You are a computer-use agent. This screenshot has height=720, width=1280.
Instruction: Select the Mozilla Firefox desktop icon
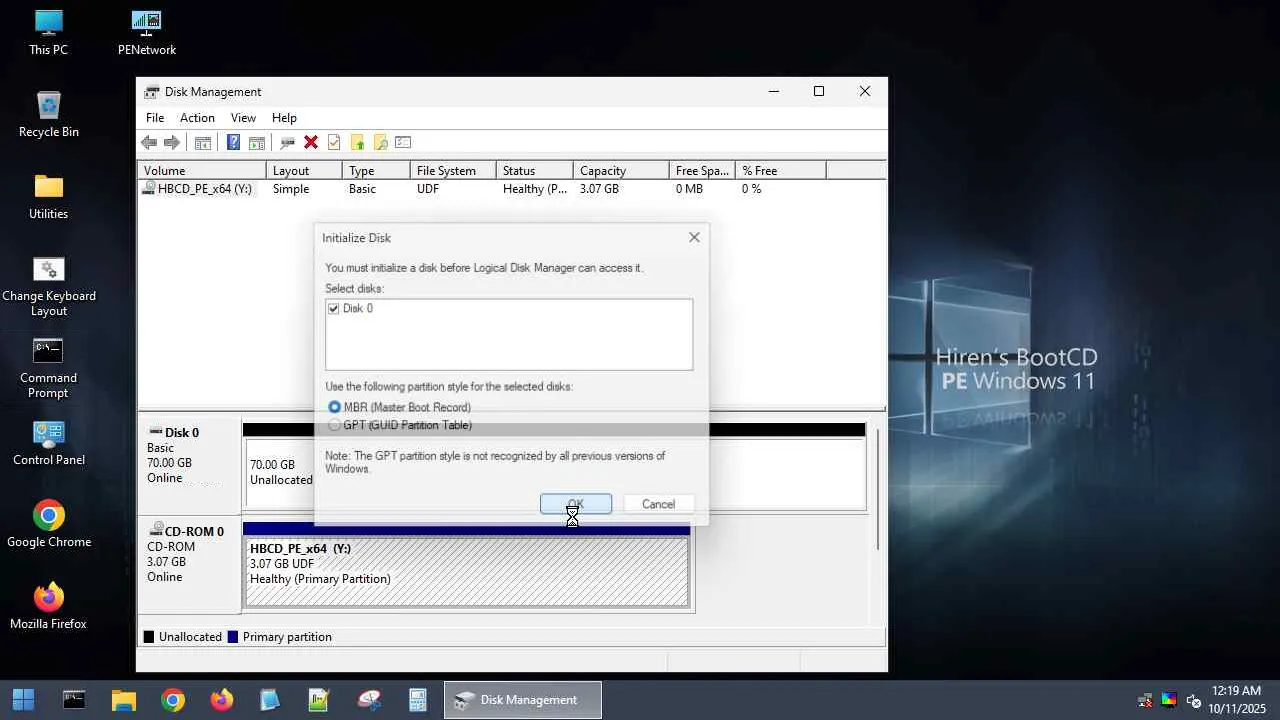[48, 607]
